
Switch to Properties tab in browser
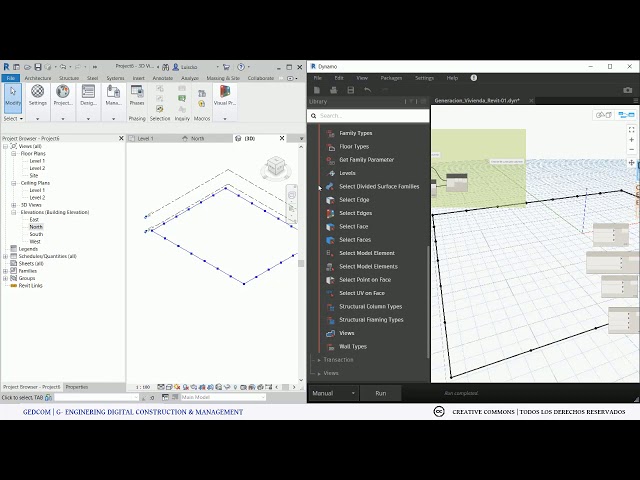pyautogui.click(x=77, y=387)
